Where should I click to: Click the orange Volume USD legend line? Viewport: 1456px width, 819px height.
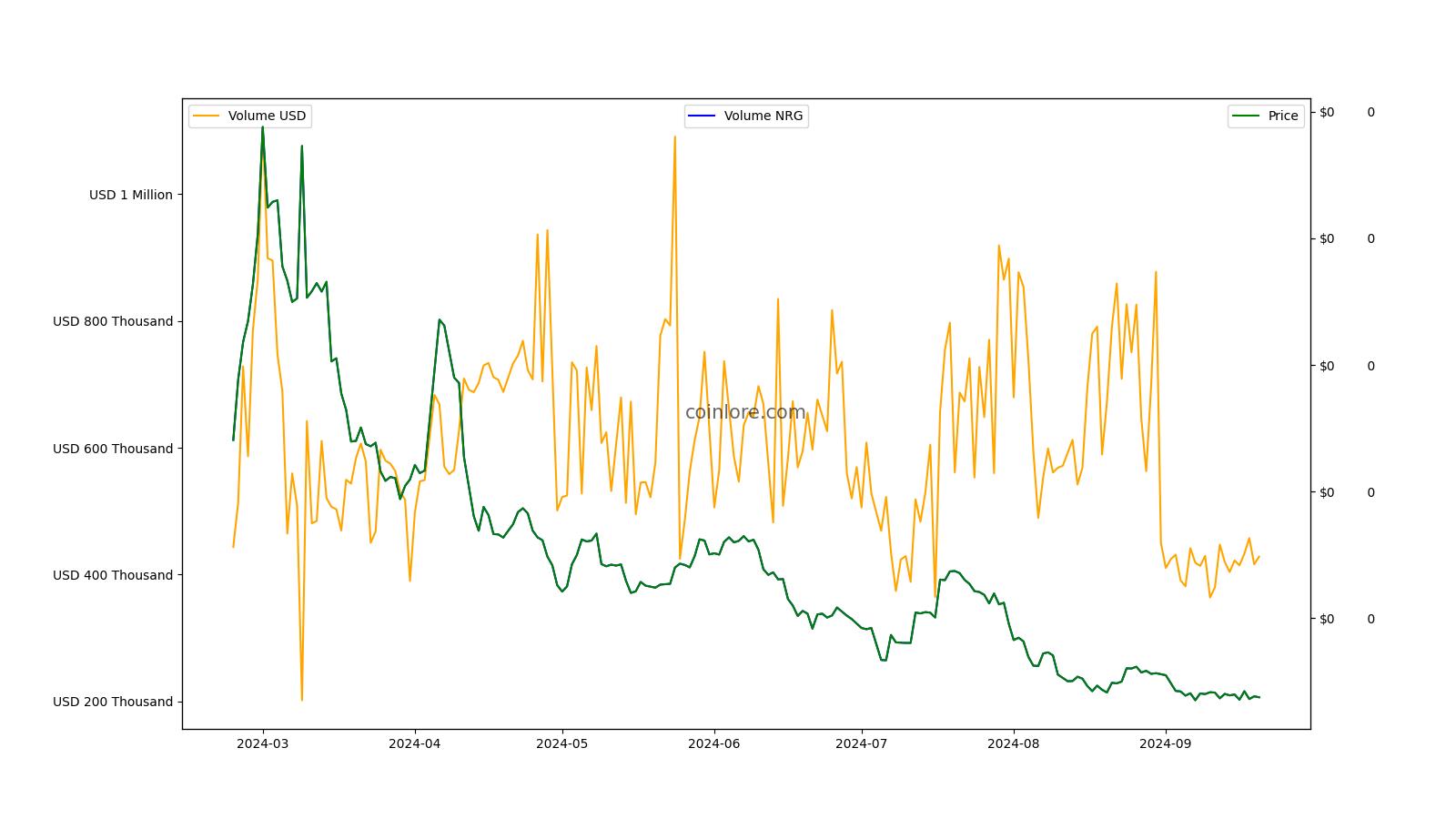click(207, 116)
